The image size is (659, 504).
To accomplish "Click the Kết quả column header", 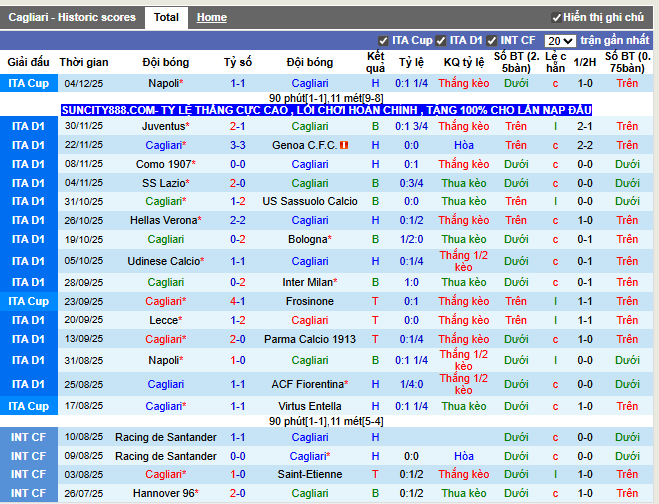I will coord(375,62).
